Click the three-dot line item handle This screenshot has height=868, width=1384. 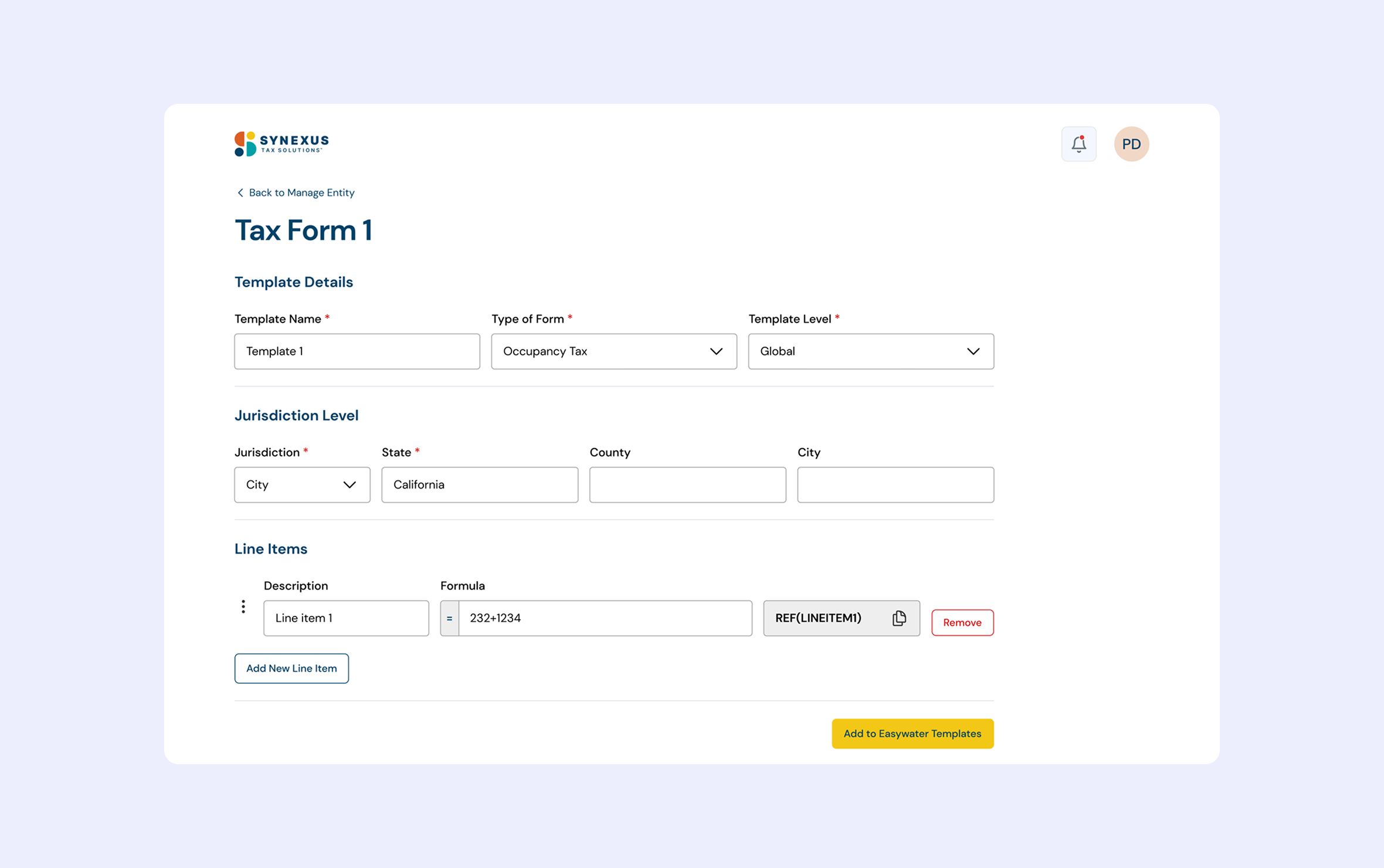pyautogui.click(x=243, y=606)
